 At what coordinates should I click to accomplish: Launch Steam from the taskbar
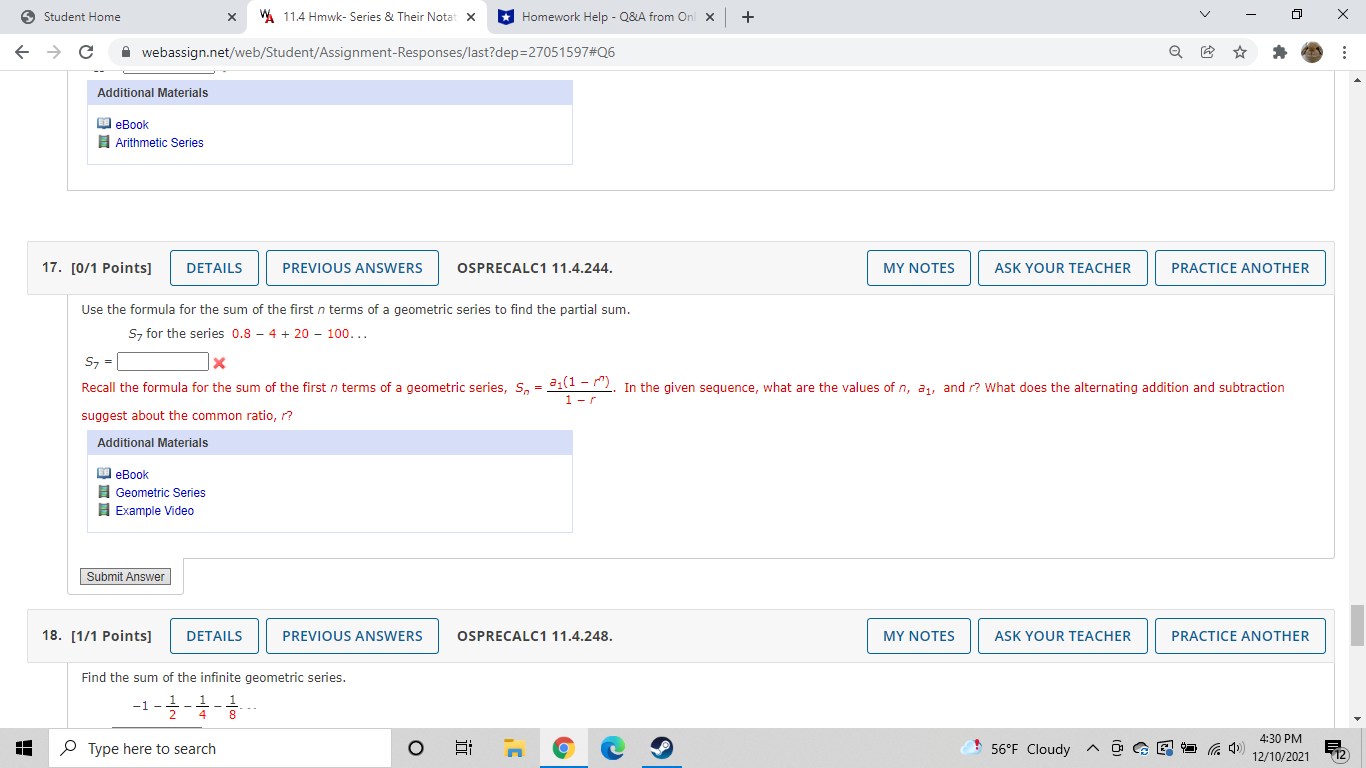(661, 747)
